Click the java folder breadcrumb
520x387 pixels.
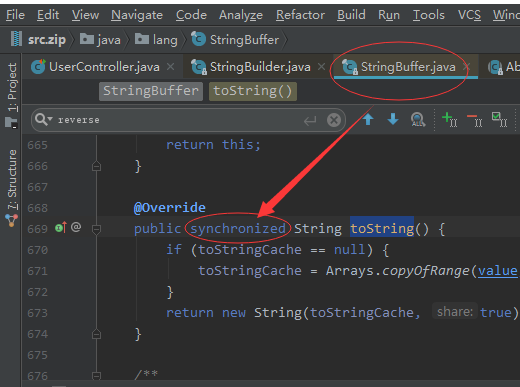100,40
